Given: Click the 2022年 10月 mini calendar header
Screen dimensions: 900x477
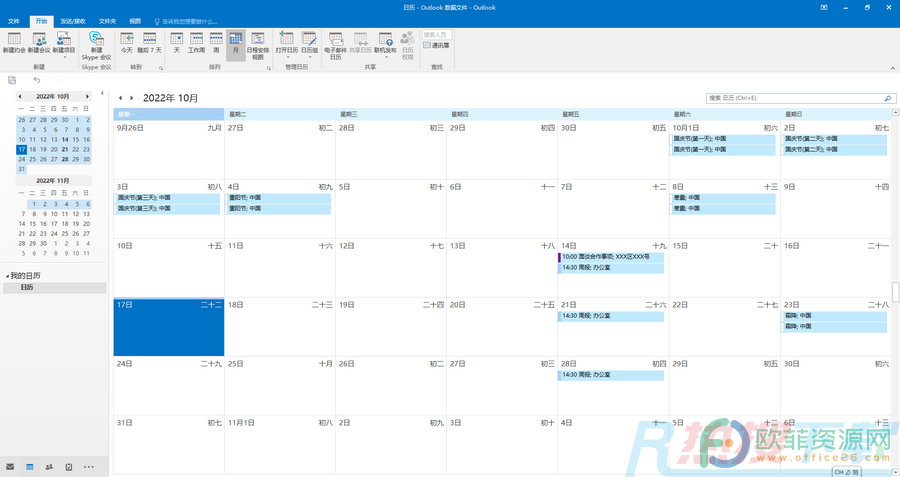Looking at the screenshot, I should [53, 96].
